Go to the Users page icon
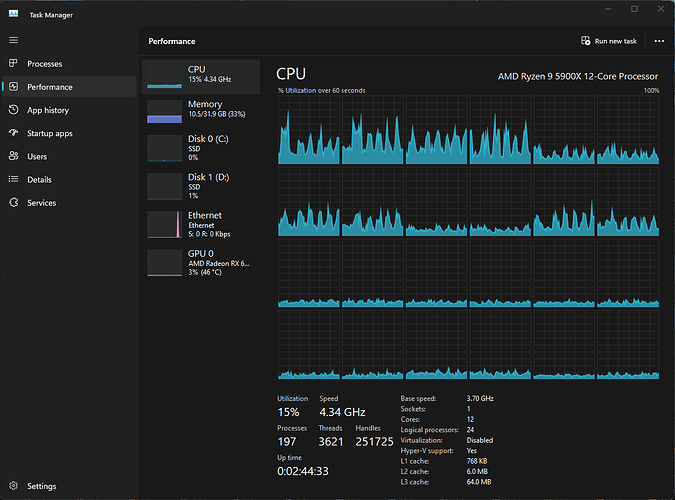 tap(14, 156)
